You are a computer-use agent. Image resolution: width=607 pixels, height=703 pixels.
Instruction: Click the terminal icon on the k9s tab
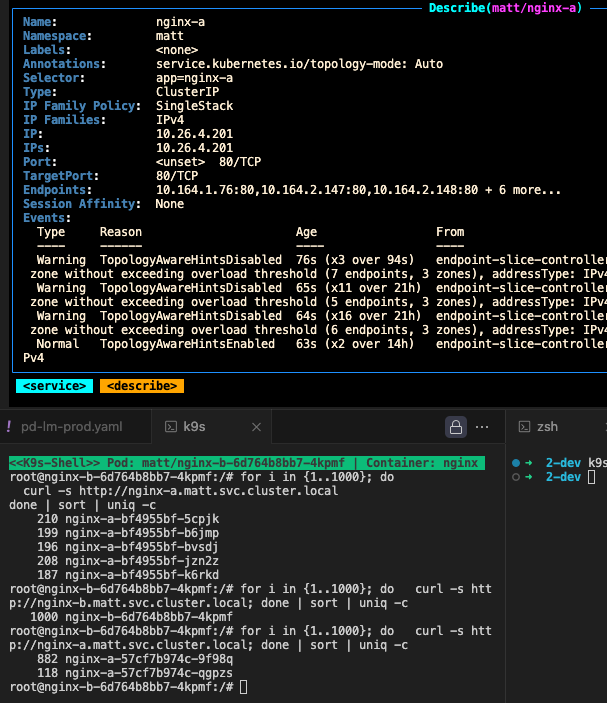tap(170, 427)
